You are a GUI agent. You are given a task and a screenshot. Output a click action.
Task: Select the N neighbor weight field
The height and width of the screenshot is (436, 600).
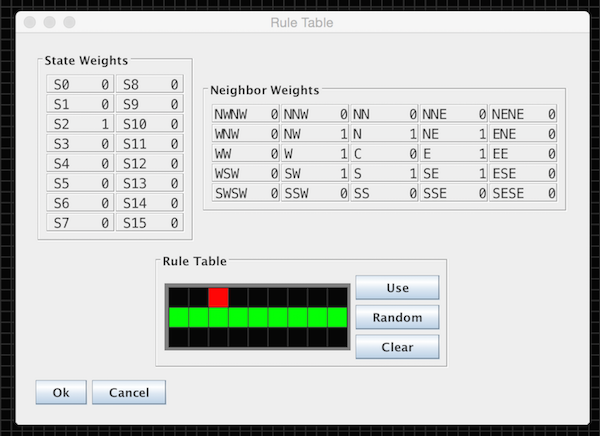click(384, 134)
